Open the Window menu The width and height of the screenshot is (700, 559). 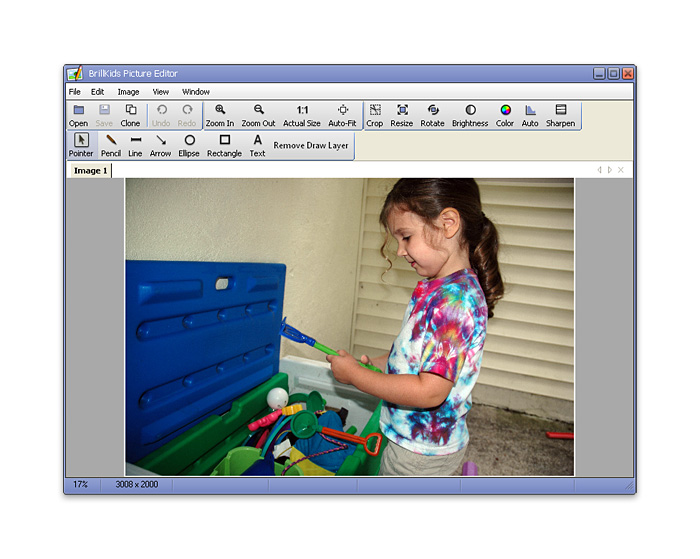(x=196, y=92)
